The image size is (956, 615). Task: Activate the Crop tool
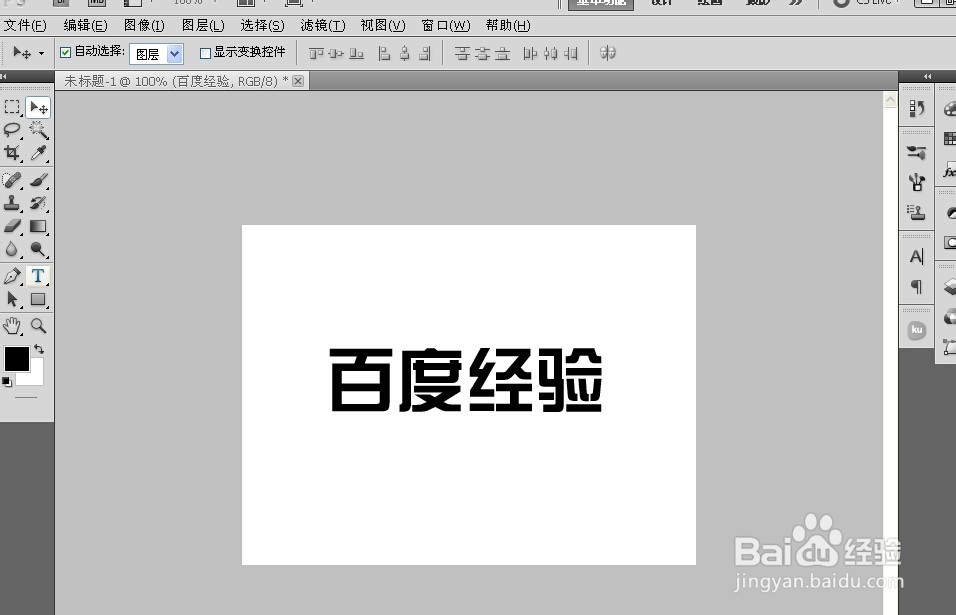point(13,153)
